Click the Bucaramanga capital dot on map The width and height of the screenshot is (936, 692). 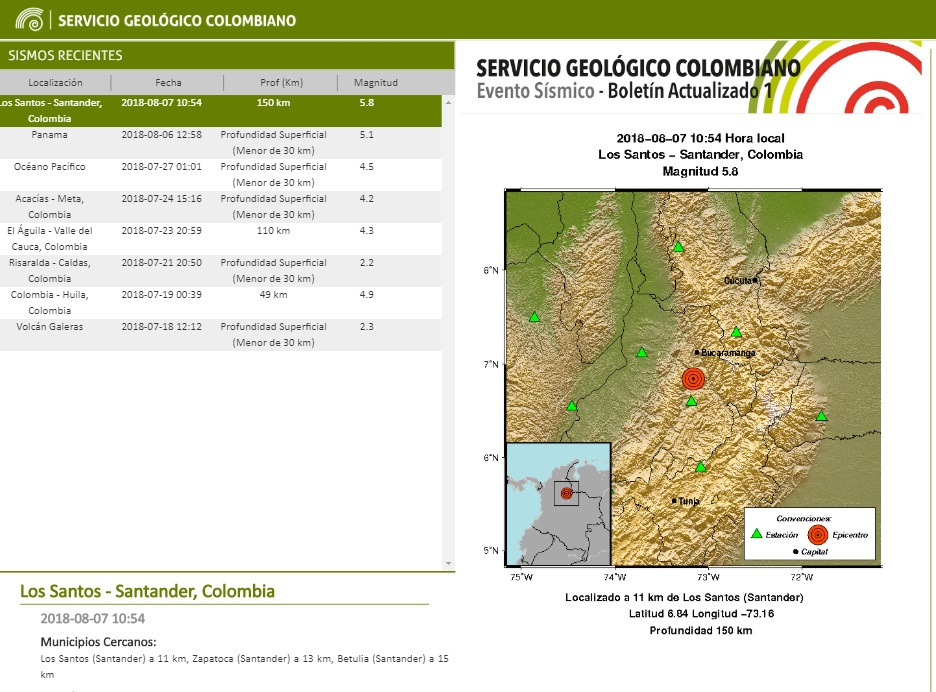tap(697, 353)
